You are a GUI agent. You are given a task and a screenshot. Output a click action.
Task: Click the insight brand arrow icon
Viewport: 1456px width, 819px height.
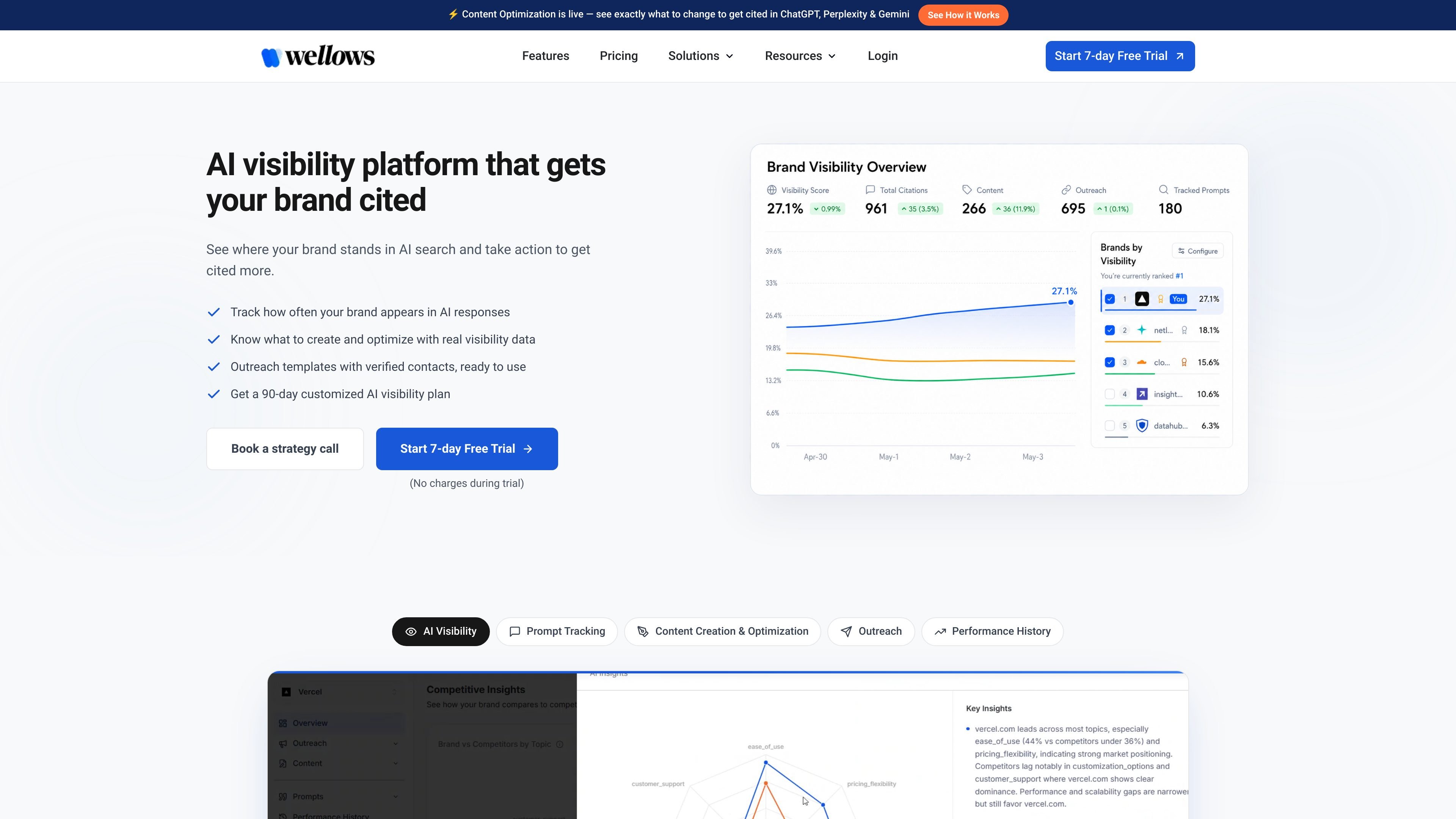click(x=1142, y=394)
